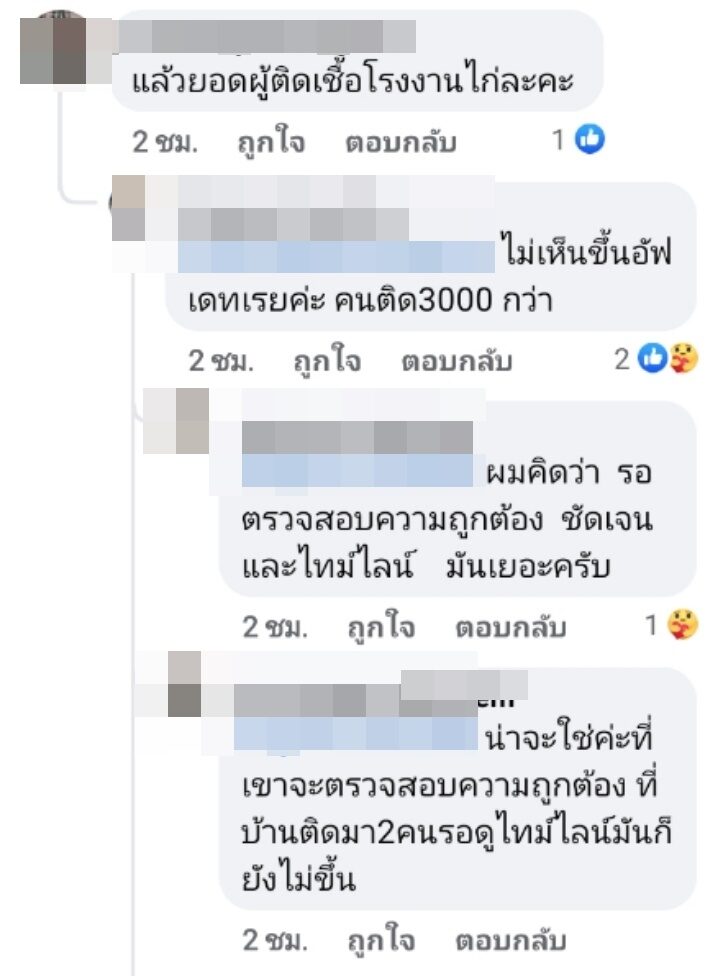Like the 3000 infected reply
718x976 pixels.
click(327, 360)
